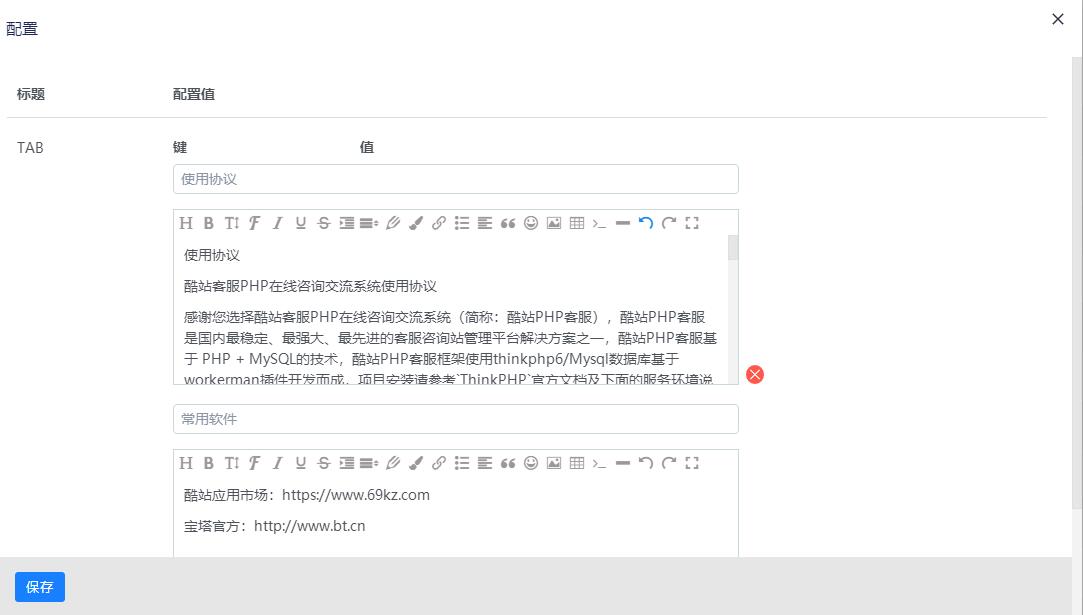Open font family menu in second editor
Image resolution: width=1083 pixels, height=615 pixels.
[x=255, y=463]
